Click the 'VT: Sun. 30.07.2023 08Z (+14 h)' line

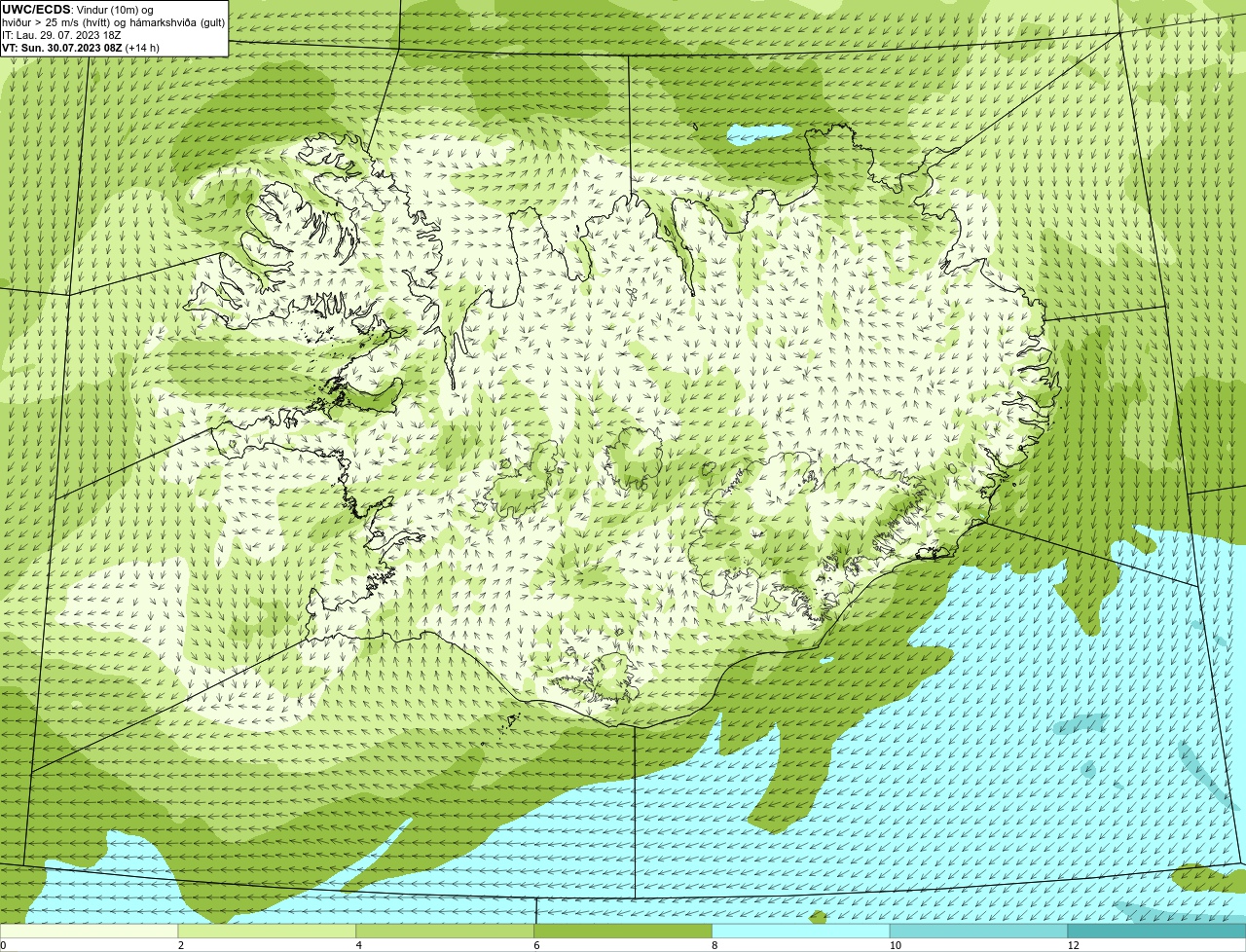coord(81,47)
